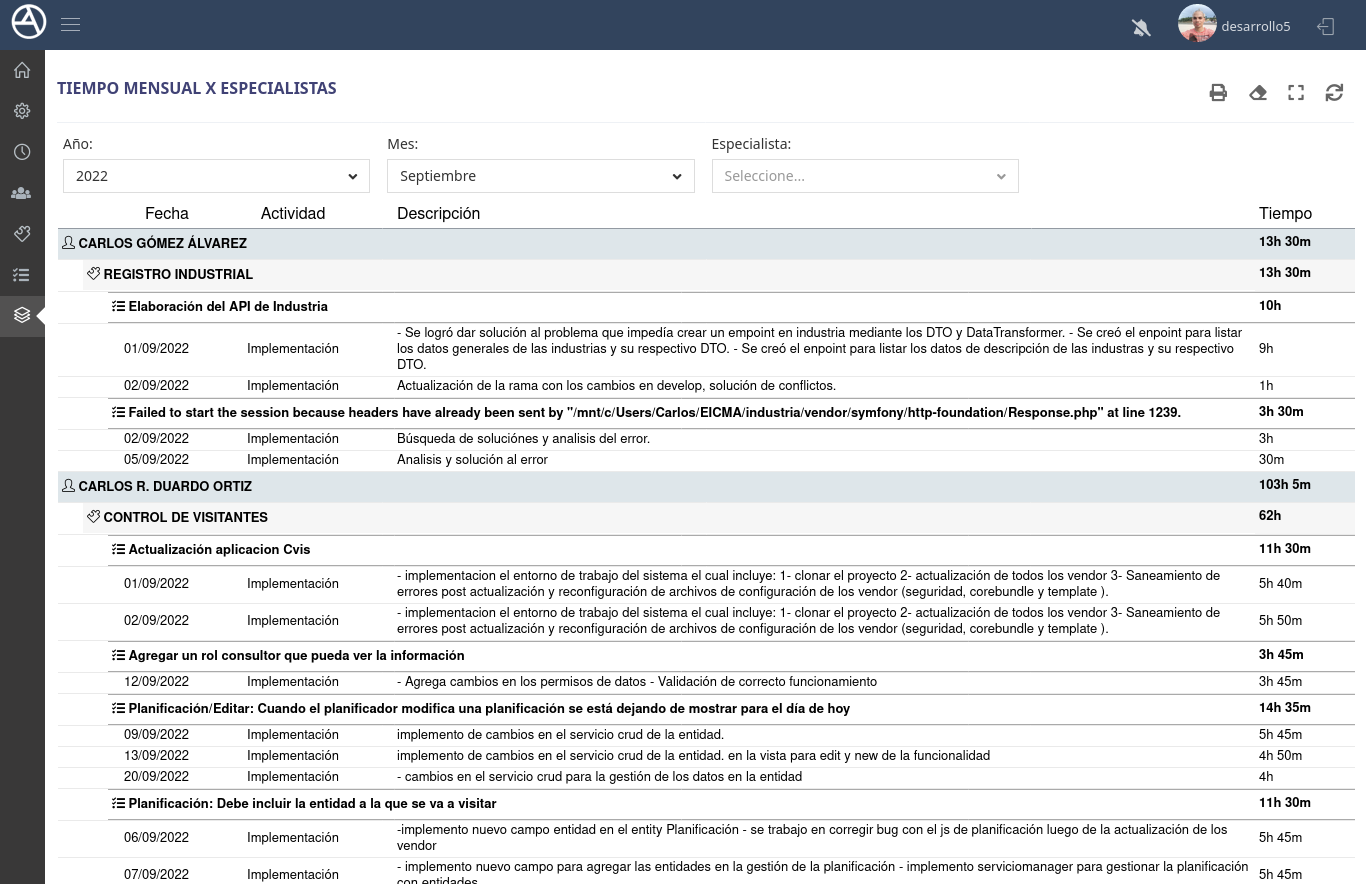Image resolution: width=1366 pixels, height=884 pixels.
Task: Toggle fullscreen view icon
Action: point(1296,93)
